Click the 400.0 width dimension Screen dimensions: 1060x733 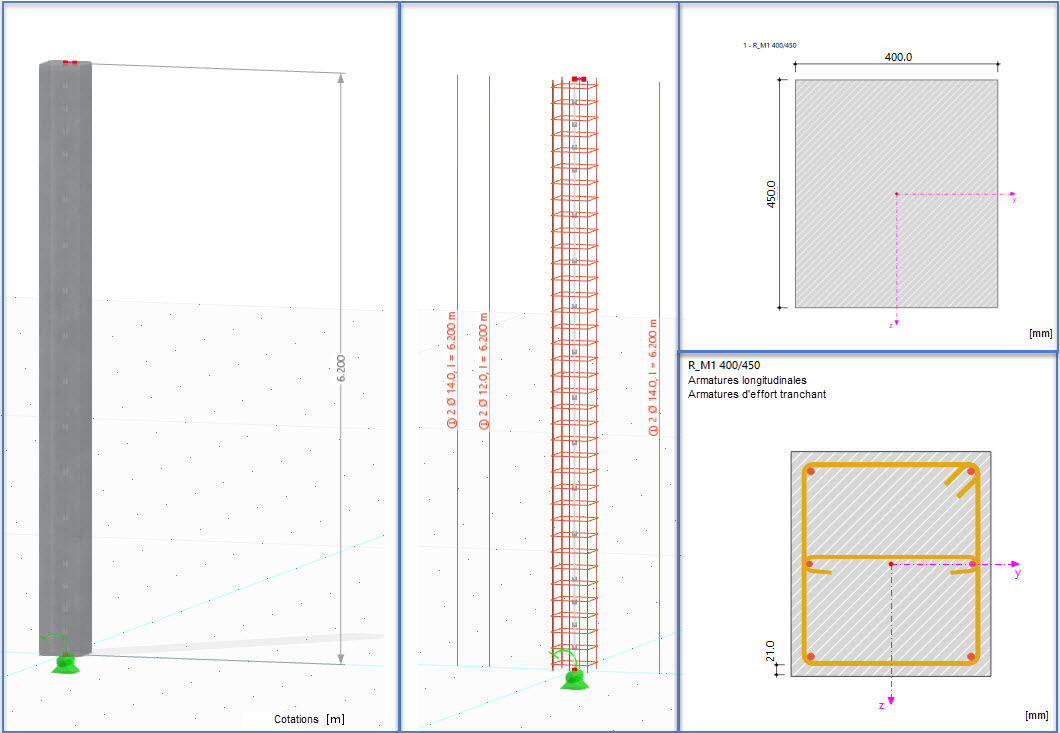tap(898, 57)
